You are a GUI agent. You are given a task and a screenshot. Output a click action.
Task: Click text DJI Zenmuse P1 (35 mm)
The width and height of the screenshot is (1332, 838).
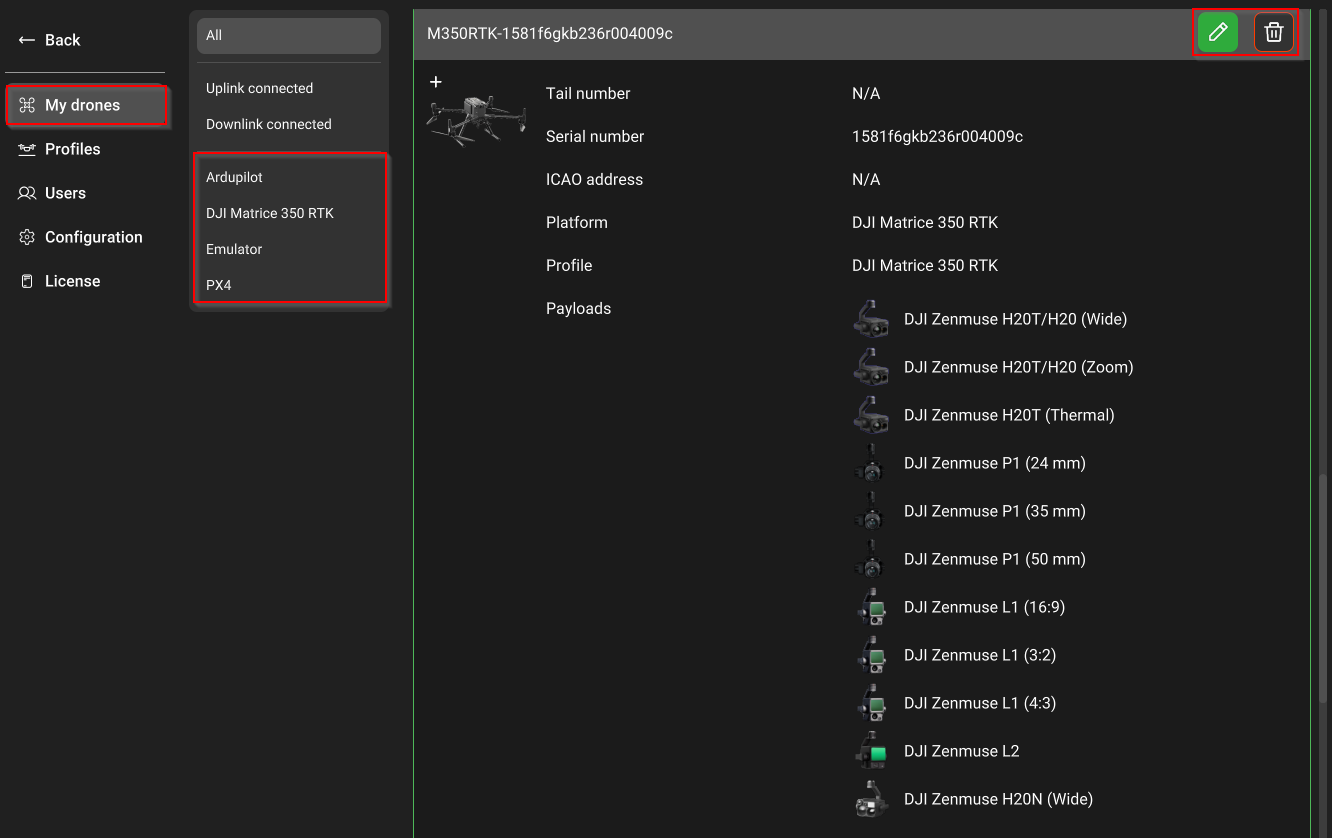pyautogui.click(x=995, y=511)
